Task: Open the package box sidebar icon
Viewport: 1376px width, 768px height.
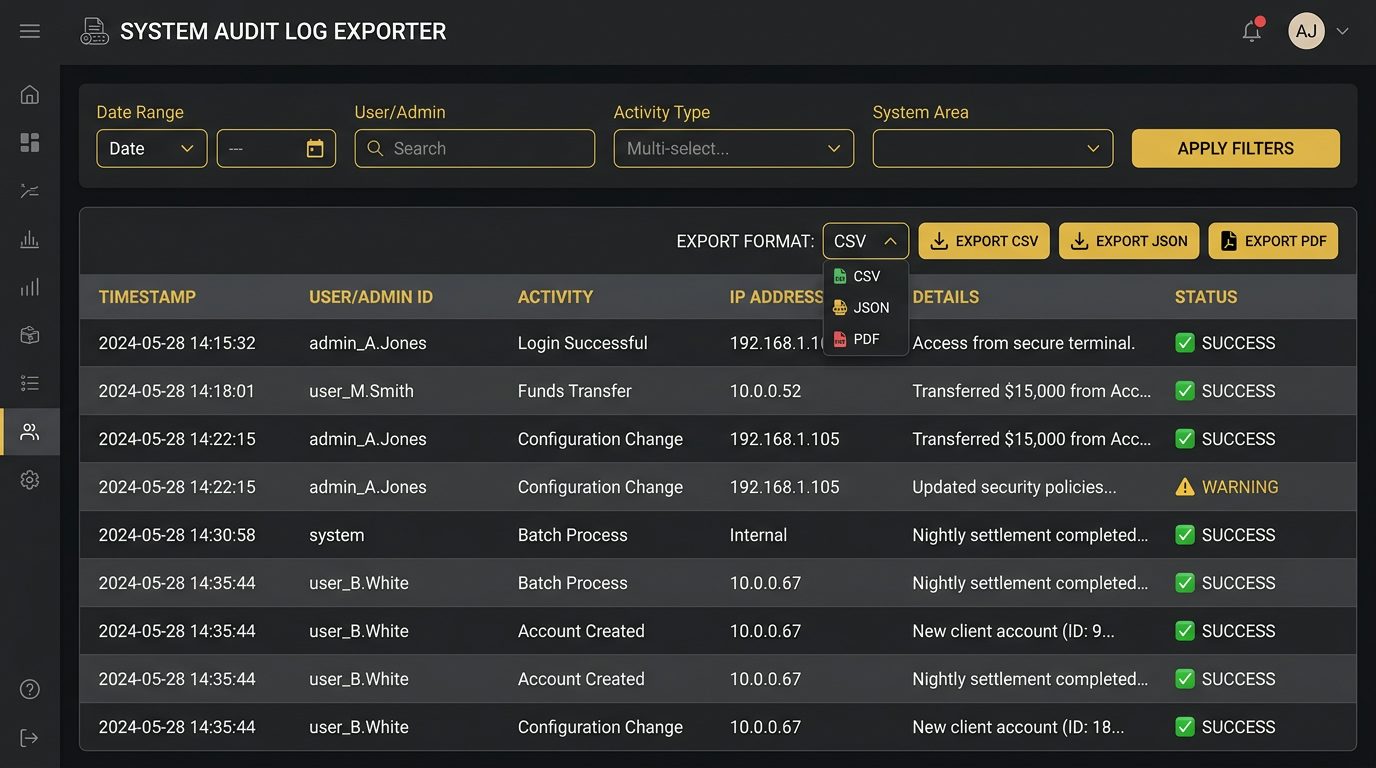Action: tap(30, 335)
